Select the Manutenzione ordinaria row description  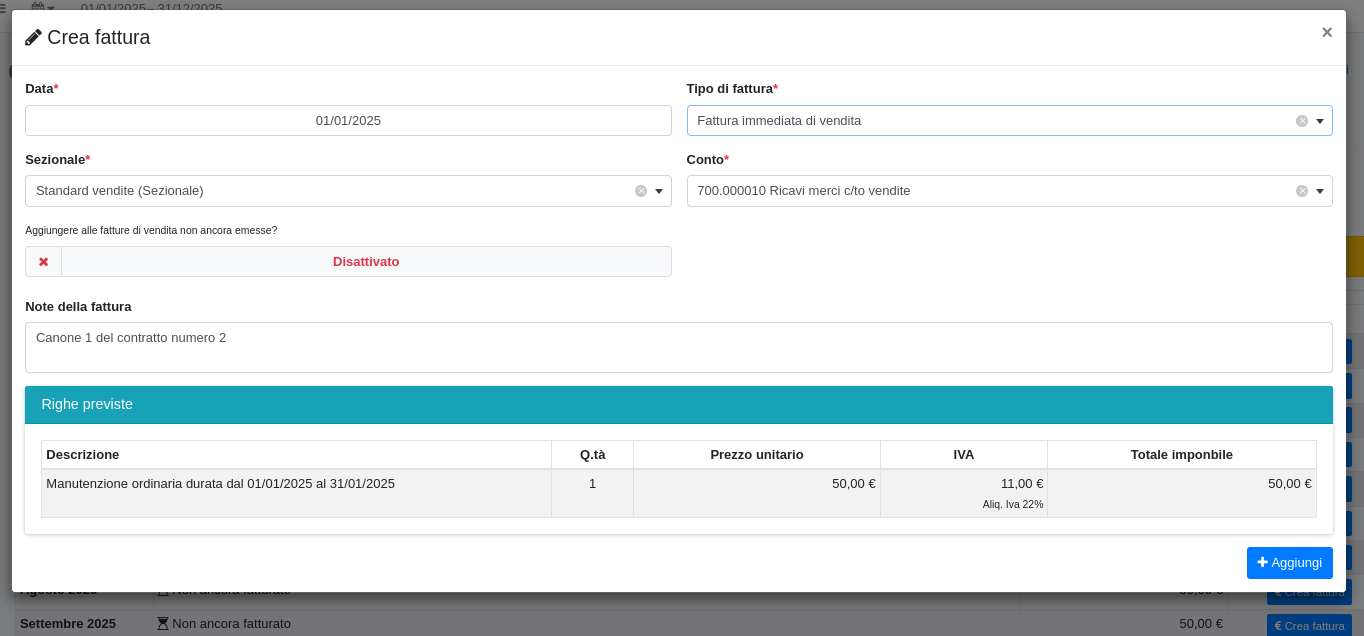pos(220,484)
